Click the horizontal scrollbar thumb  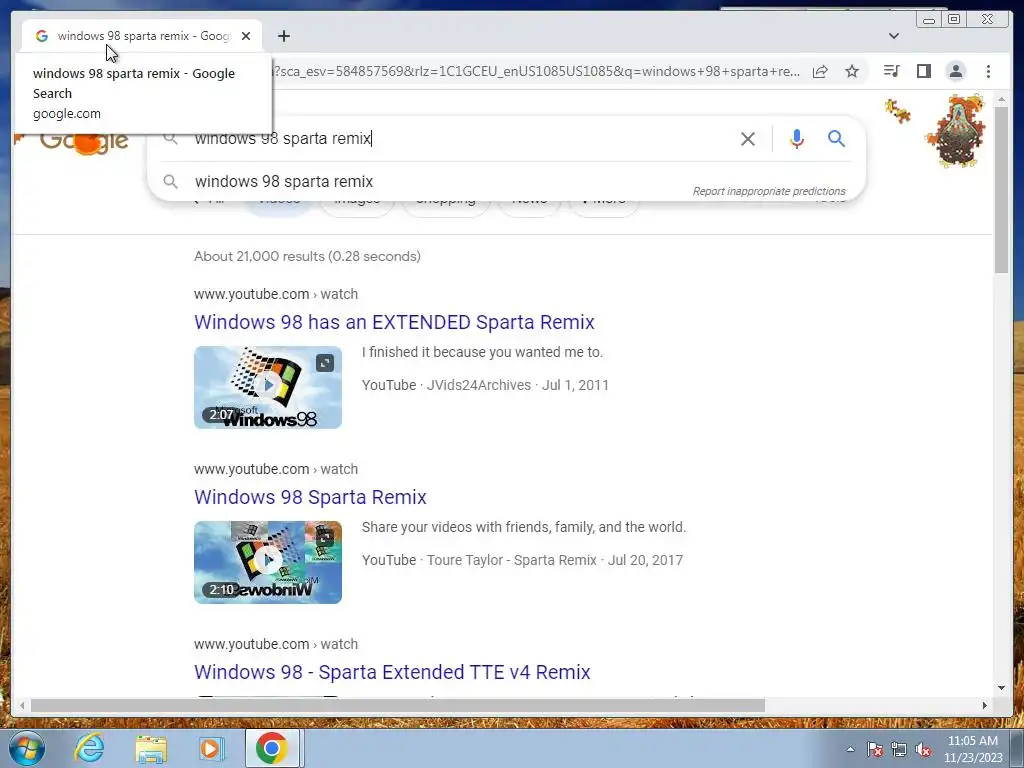click(x=397, y=705)
